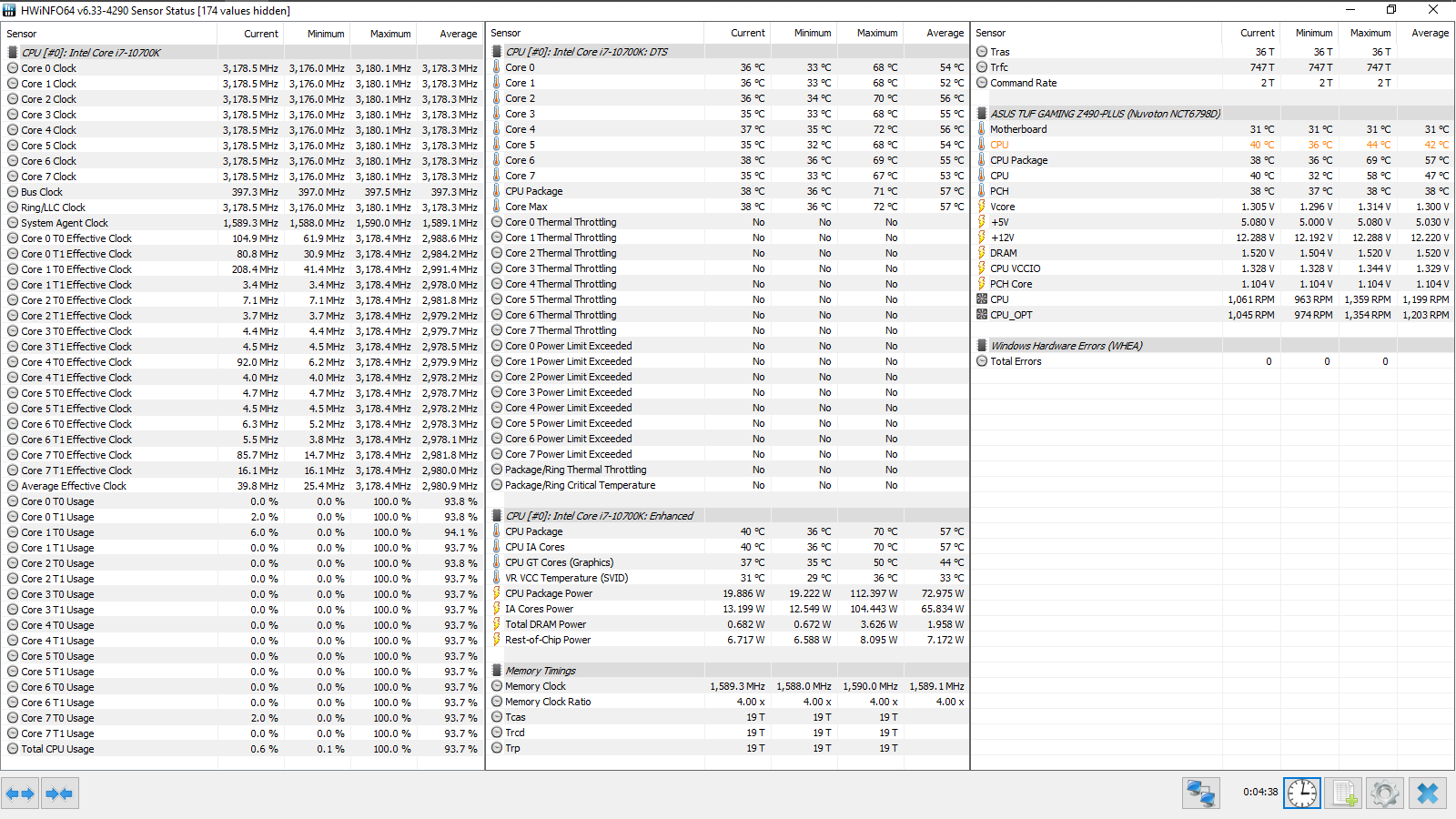
Task: Click the shrink columns inward-arrows button
Action: tap(59, 794)
